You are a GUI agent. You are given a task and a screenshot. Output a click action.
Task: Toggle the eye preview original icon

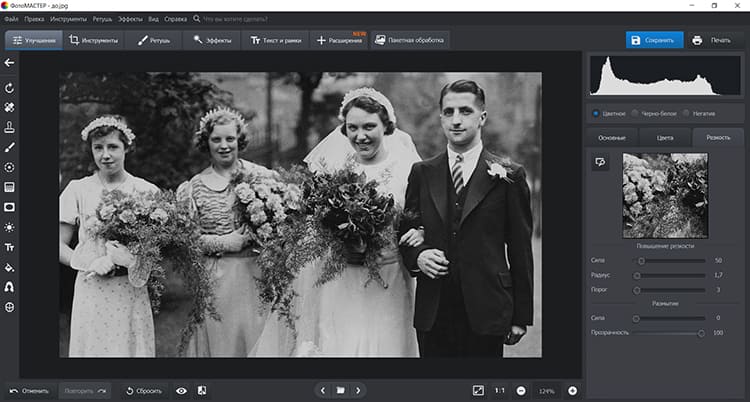tap(181, 390)
